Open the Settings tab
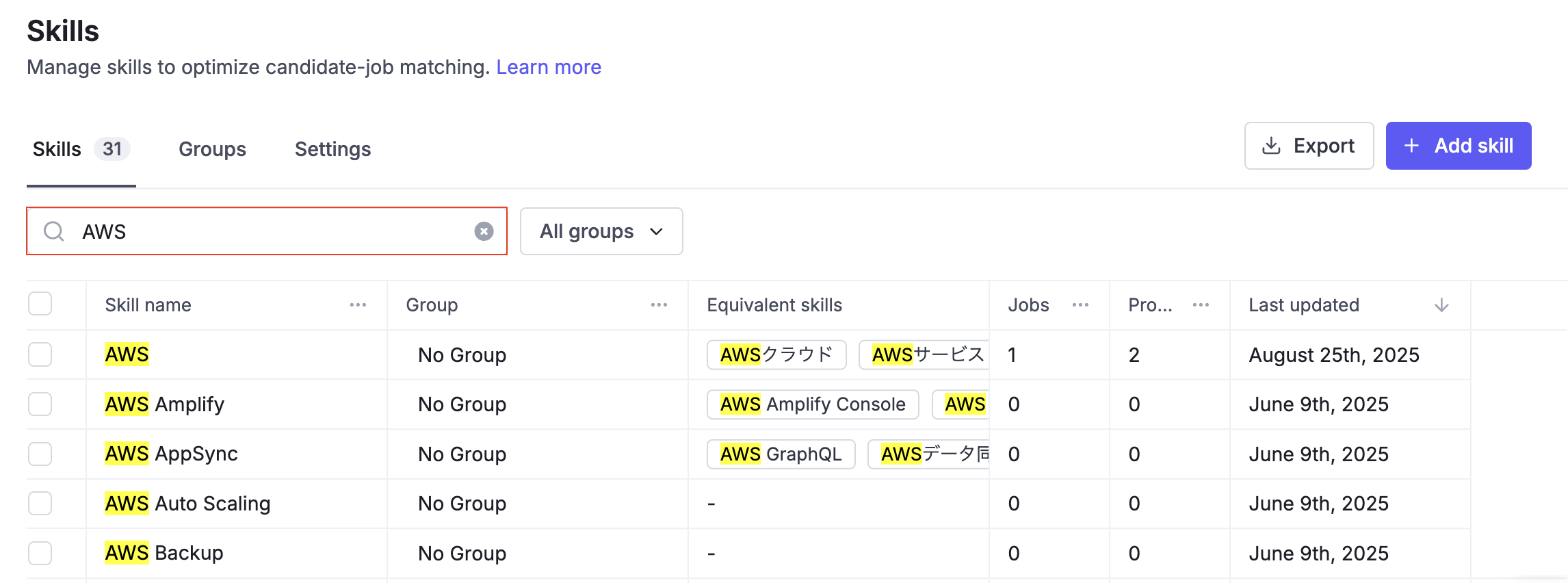This screenshot has width=1568, height=583. 332,149
